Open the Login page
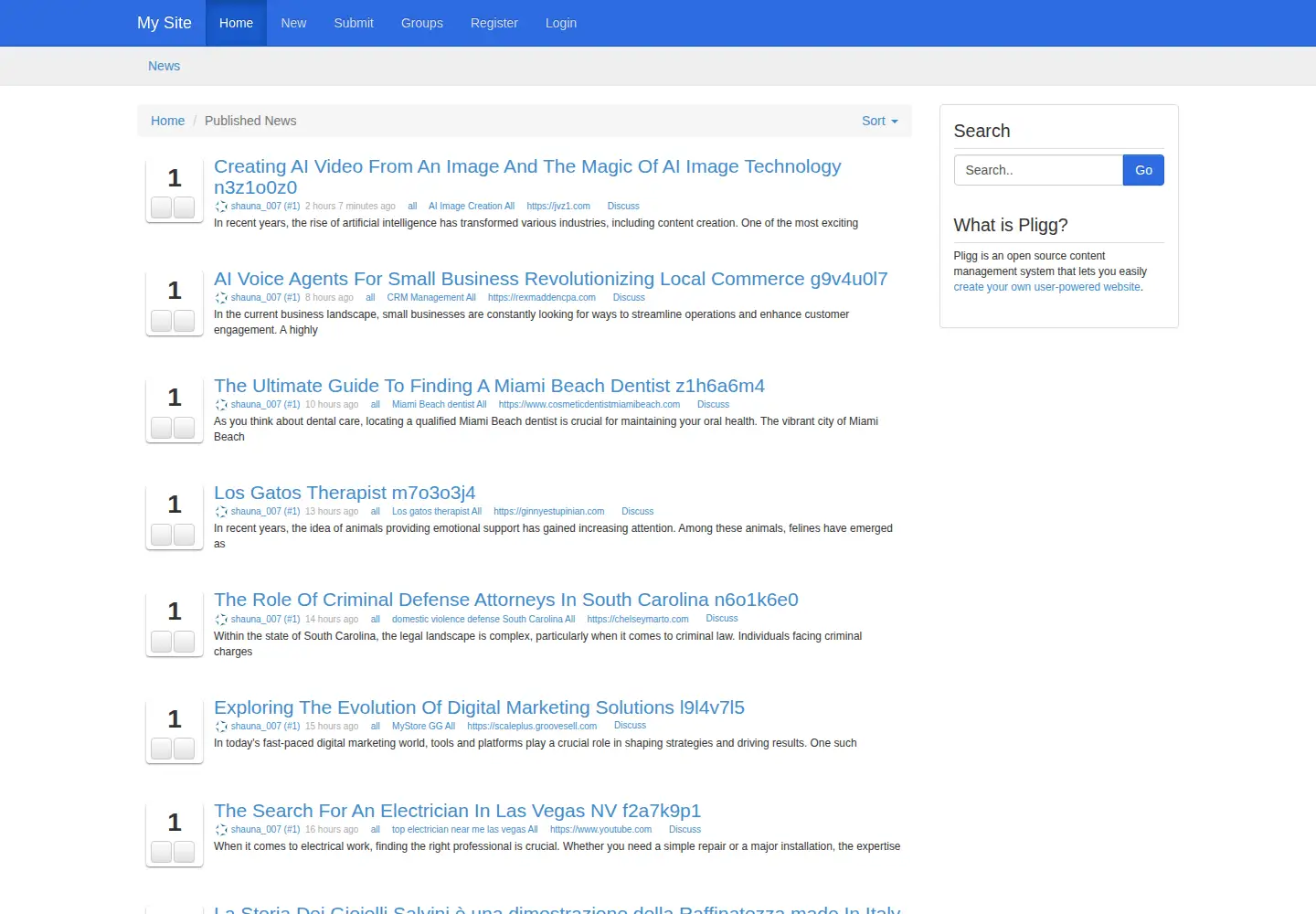 (x=561, y=23)
